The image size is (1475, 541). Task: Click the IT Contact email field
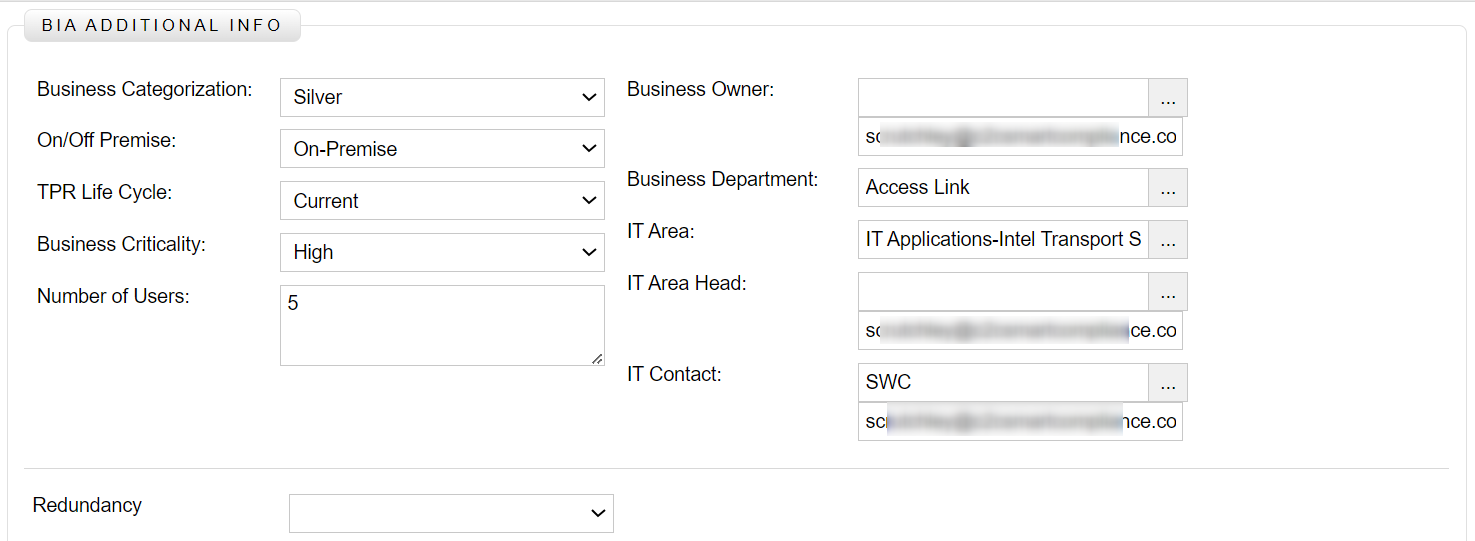tap(1020, 422)
